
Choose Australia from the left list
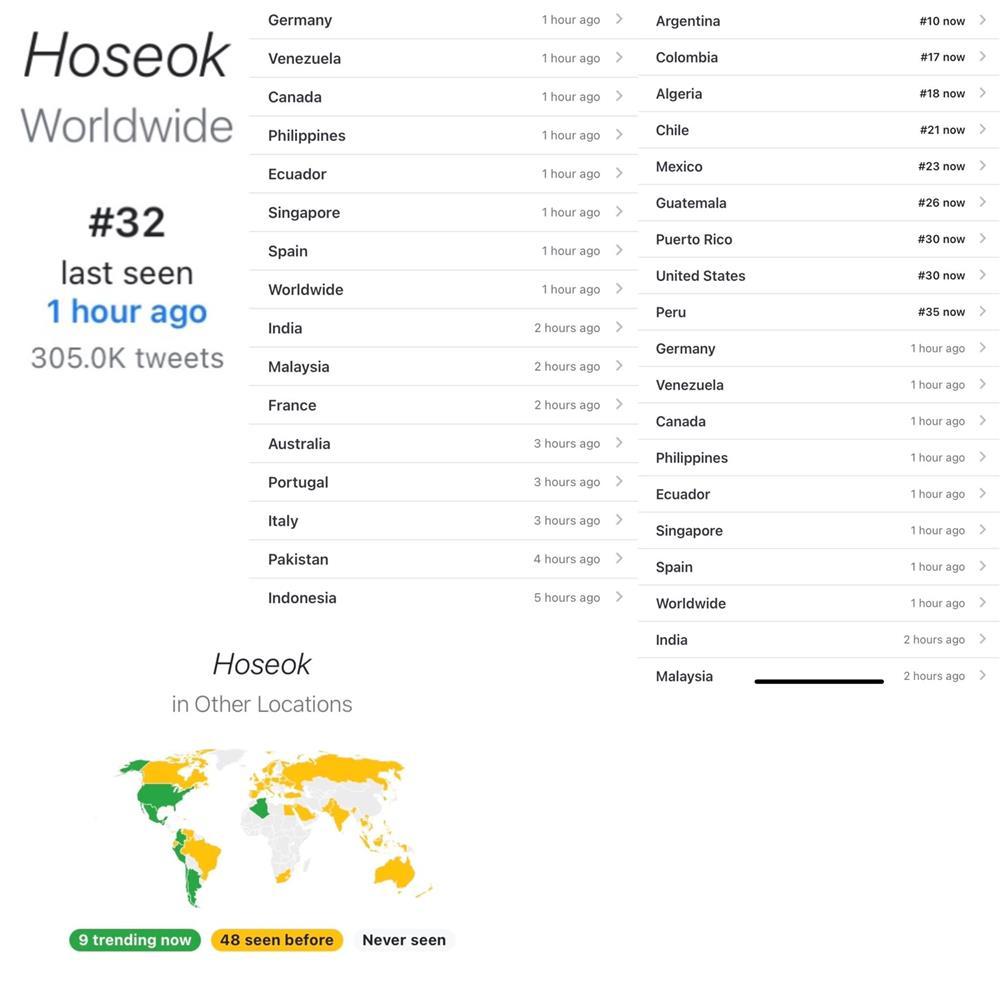coord(440,443)
